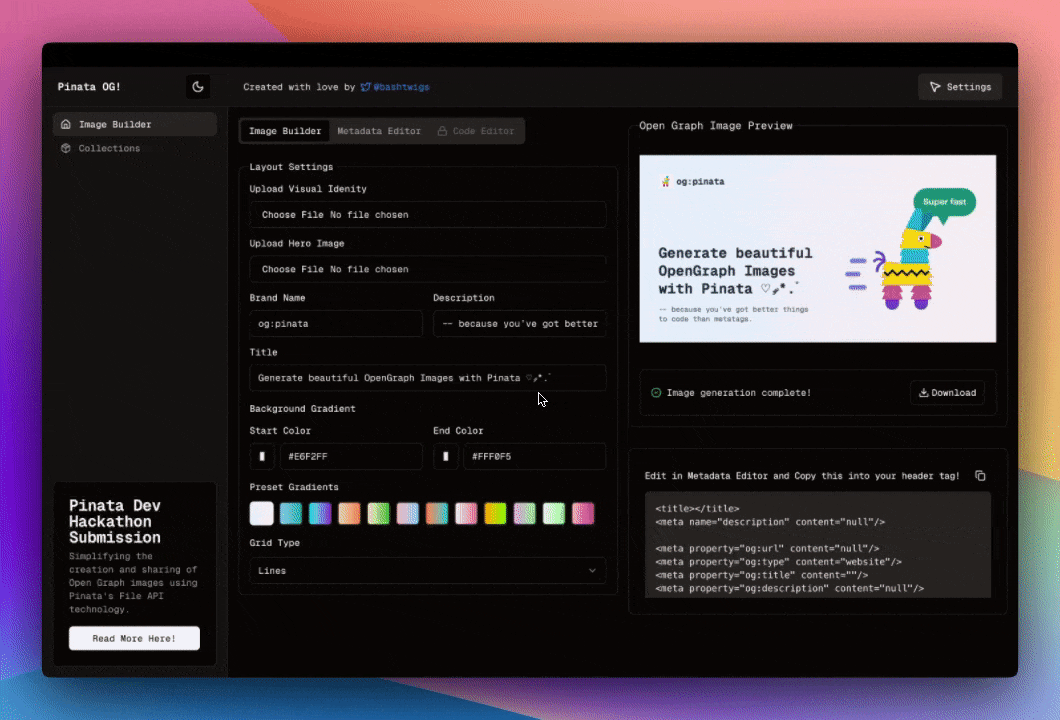
Task: Open Collections in the sidebar
Action: pos(135,148)
